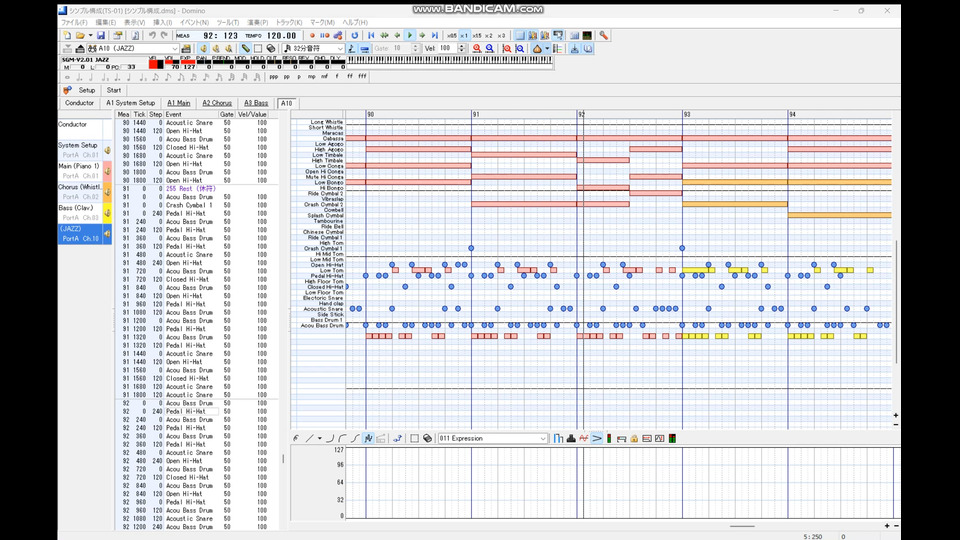Toggle loop playback with the blue loop icon
This screenshot has width=960, height=540.
[354, 36]
